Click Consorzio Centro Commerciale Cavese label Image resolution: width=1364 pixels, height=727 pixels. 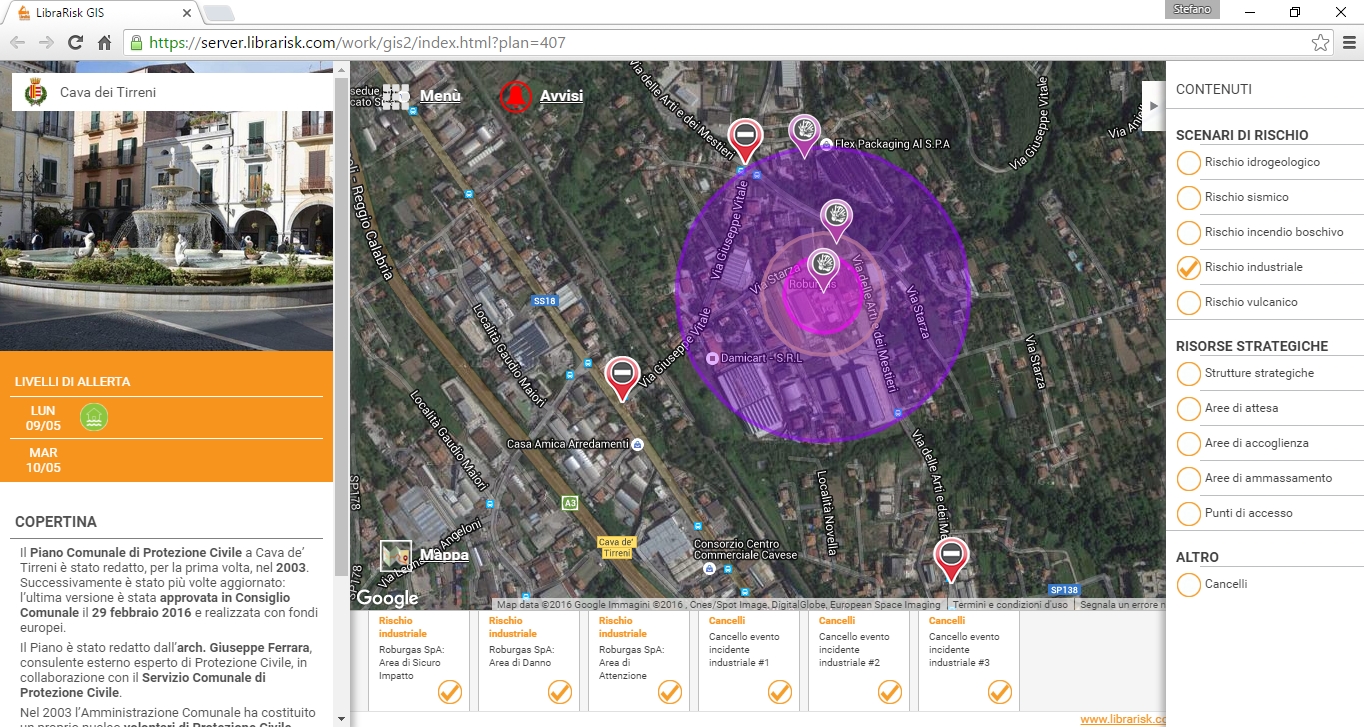pyautogui.click(x=745, y=550)
